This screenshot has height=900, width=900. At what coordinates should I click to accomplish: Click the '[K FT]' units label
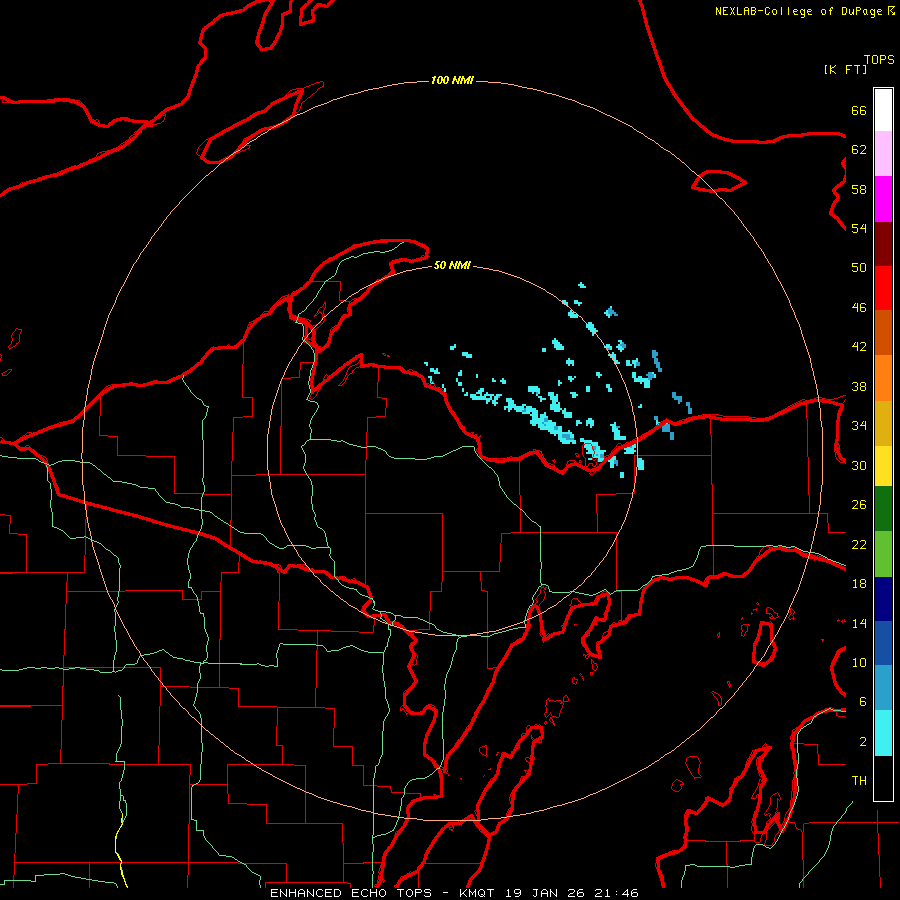coord(845,69)
